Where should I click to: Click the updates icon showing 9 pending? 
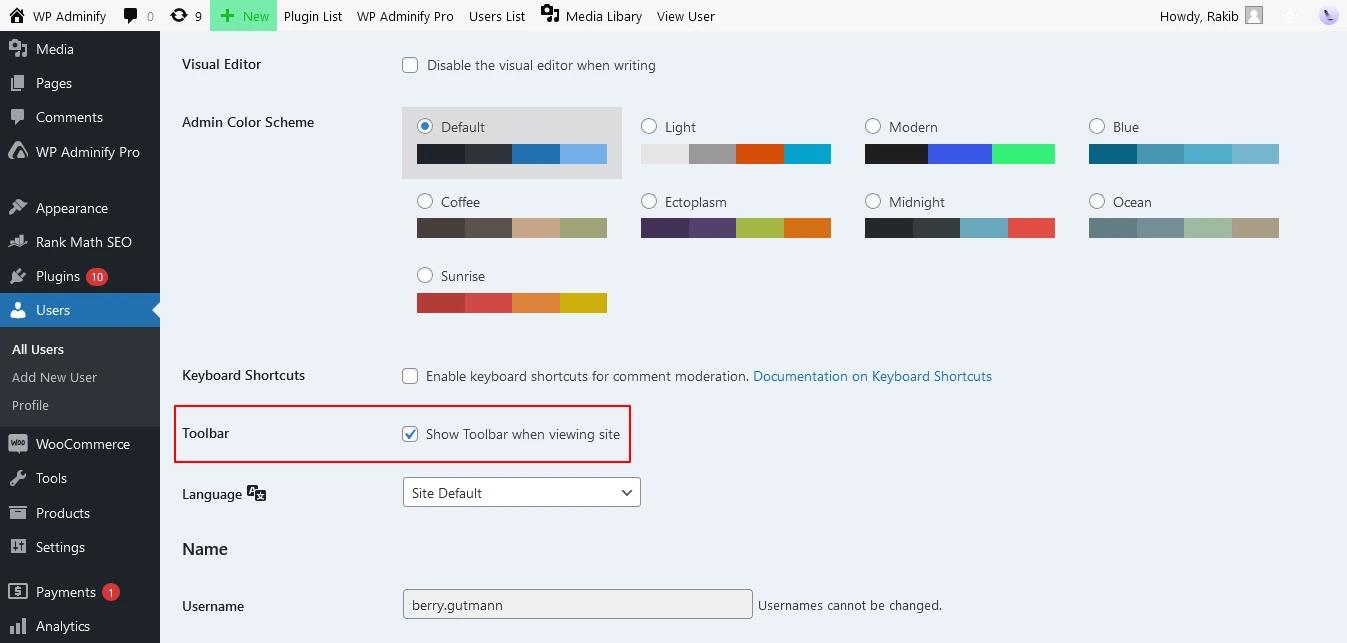point(185,15)
